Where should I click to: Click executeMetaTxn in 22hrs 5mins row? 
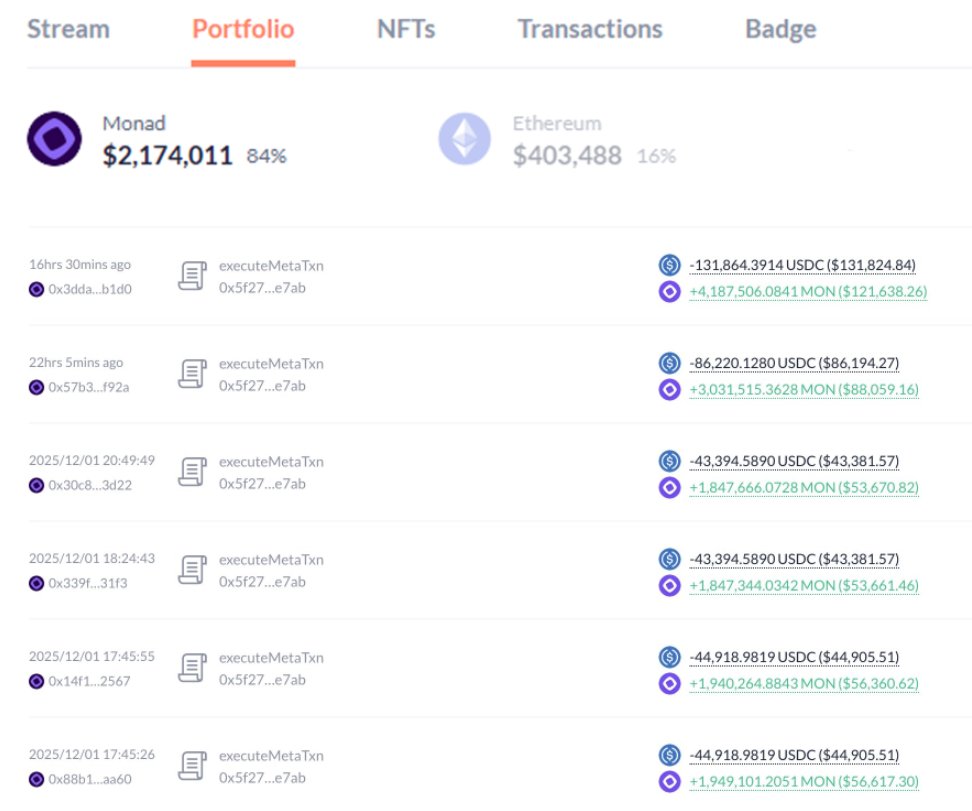[x=271, y=363]
